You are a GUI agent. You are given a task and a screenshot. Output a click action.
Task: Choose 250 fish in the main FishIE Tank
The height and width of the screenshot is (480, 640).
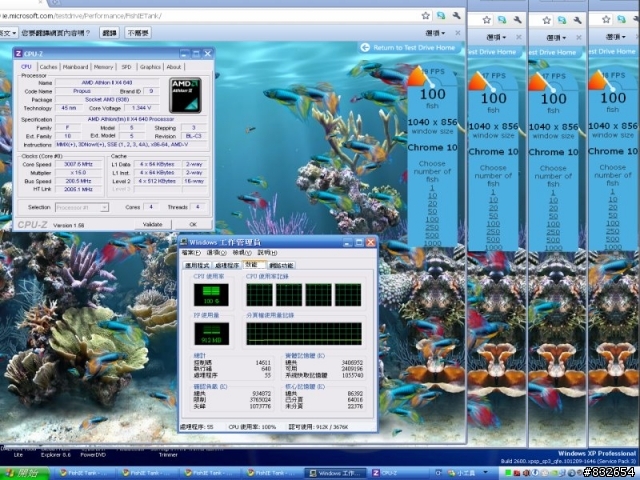pos(432,227)
